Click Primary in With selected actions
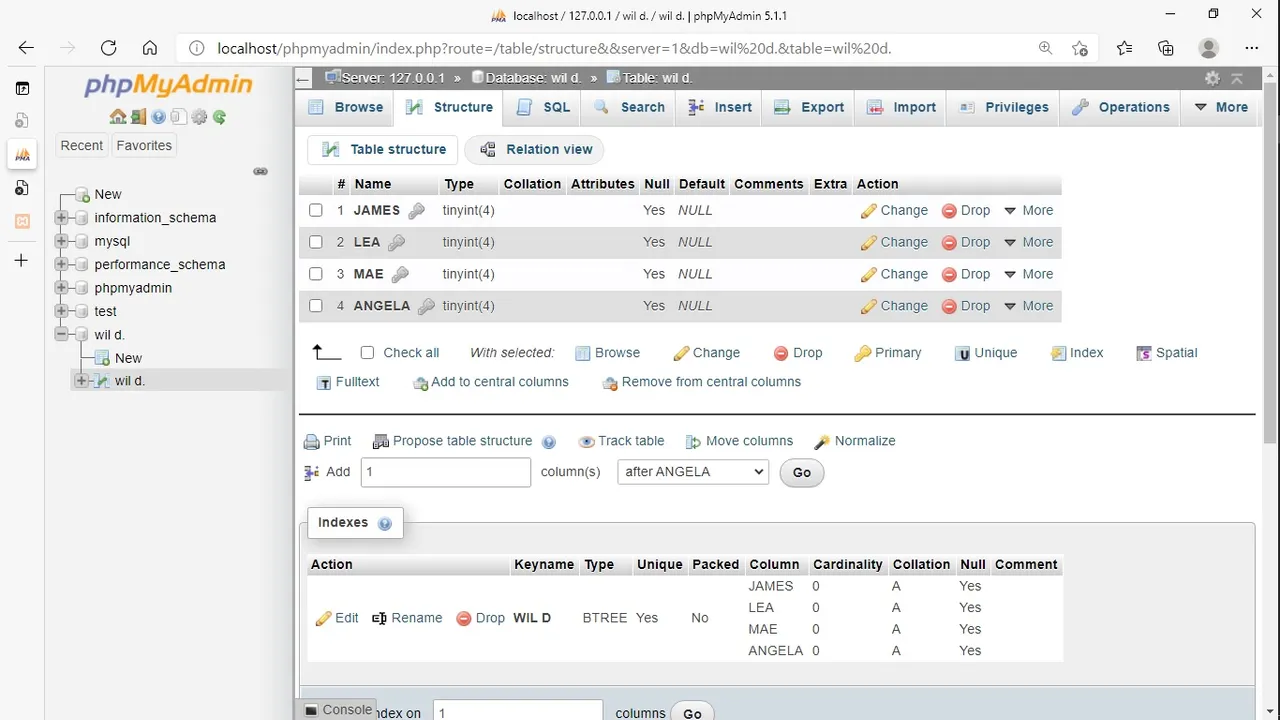1280x720 pixels. [888, 353]
